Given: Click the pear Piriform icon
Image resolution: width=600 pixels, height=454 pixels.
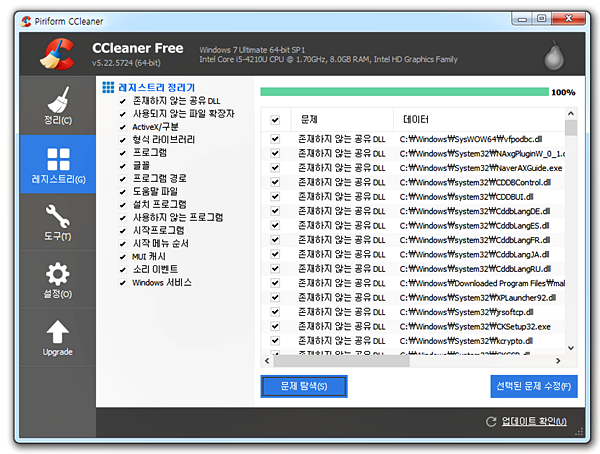Looking at the screenshot, I should 554,56.
